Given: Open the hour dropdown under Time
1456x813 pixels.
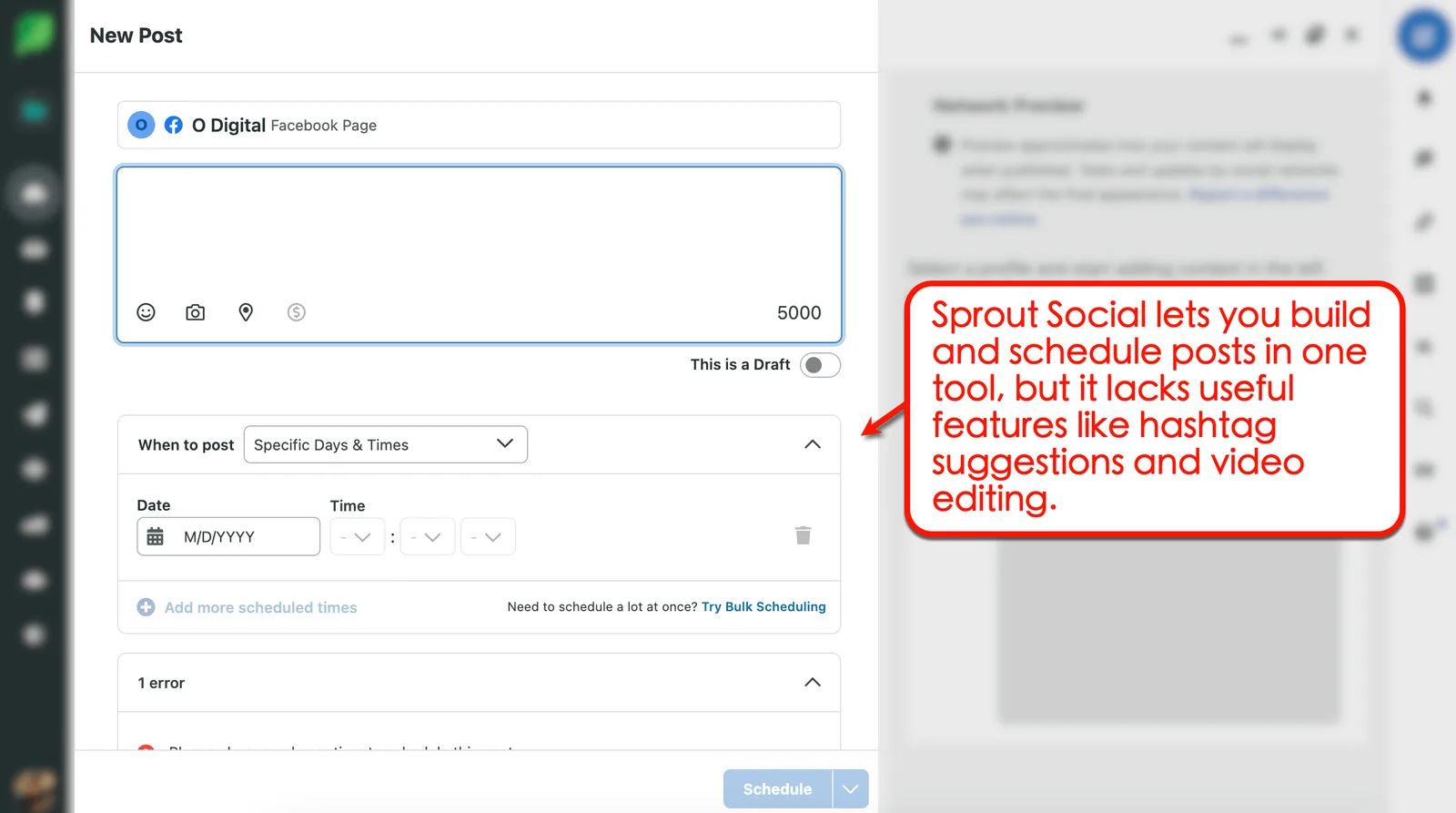Looking at the screenshot, I should [357, 537].
